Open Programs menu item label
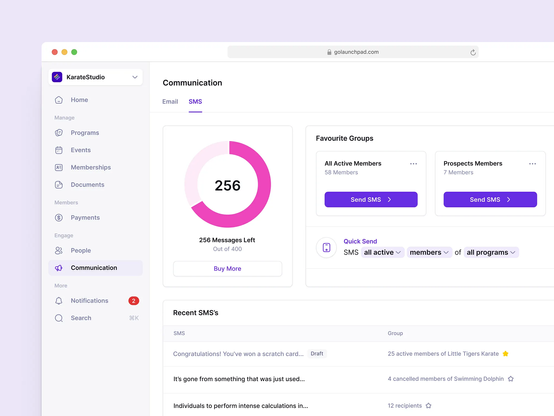The height and width of the screenshot is (416, 554). [85, 133]
